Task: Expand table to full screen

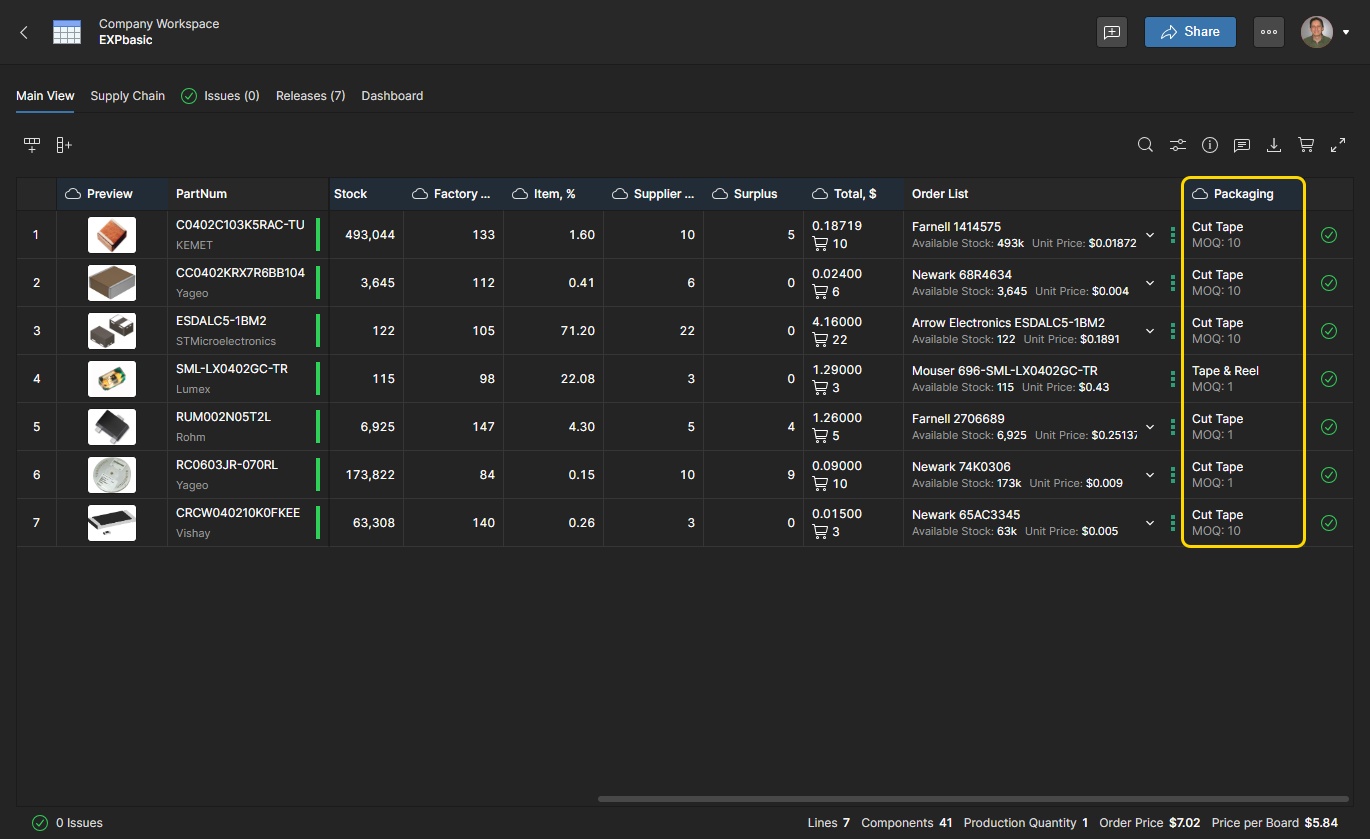Action: (x=1338, y=145)
